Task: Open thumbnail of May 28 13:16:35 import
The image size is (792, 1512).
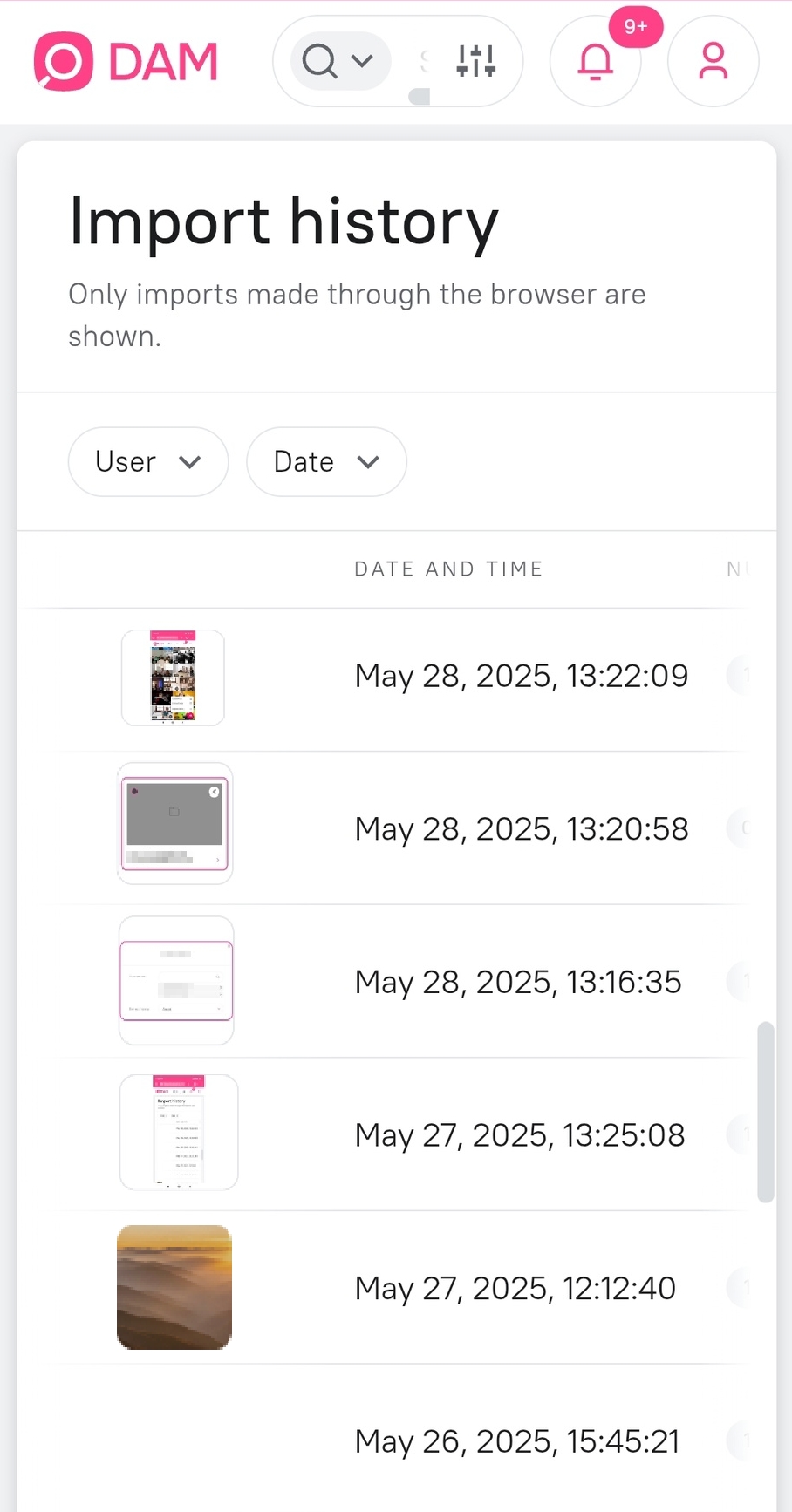Action: coord(176,980)
